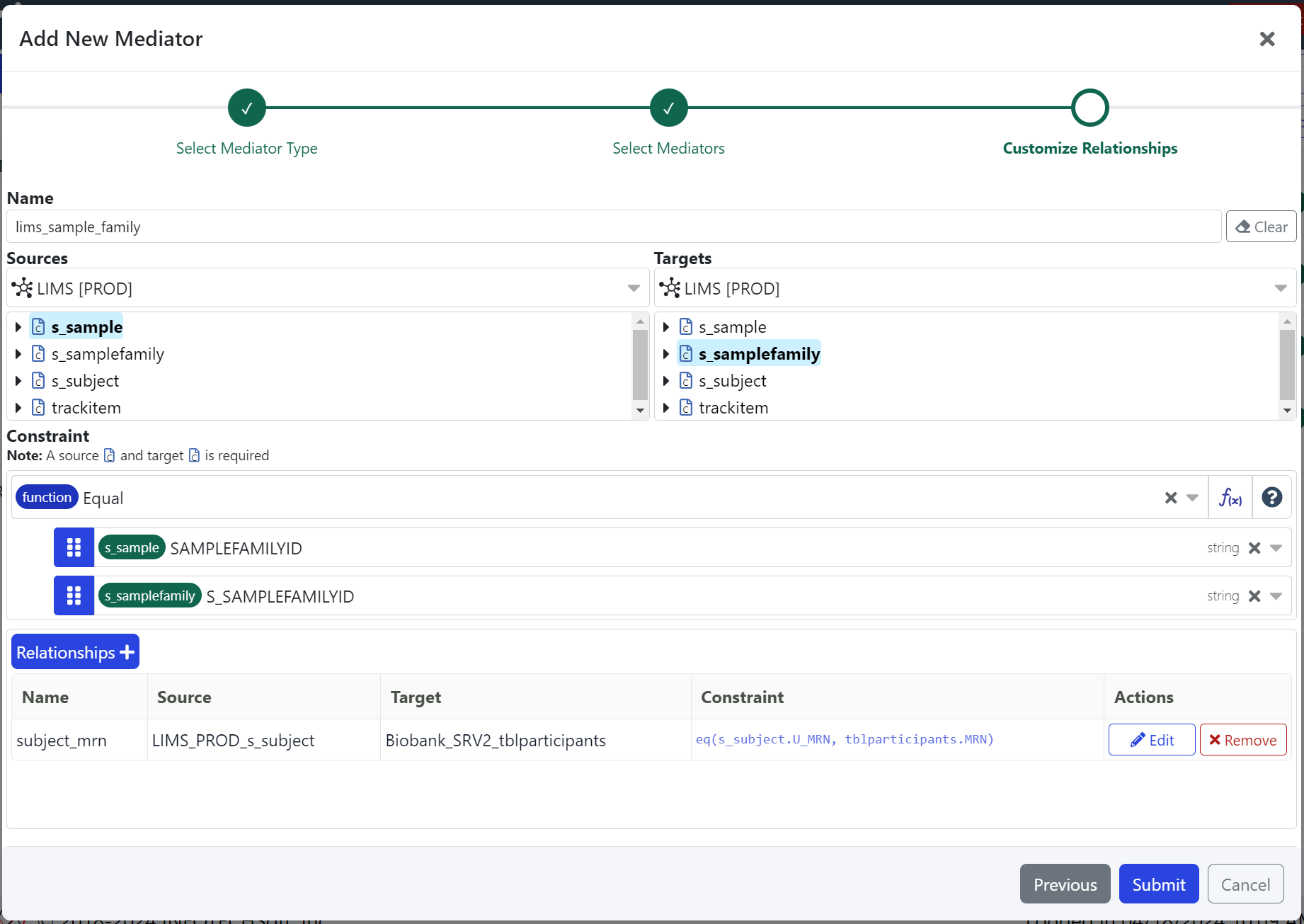Close the Add New Mediator dialog

(1266, 39)
